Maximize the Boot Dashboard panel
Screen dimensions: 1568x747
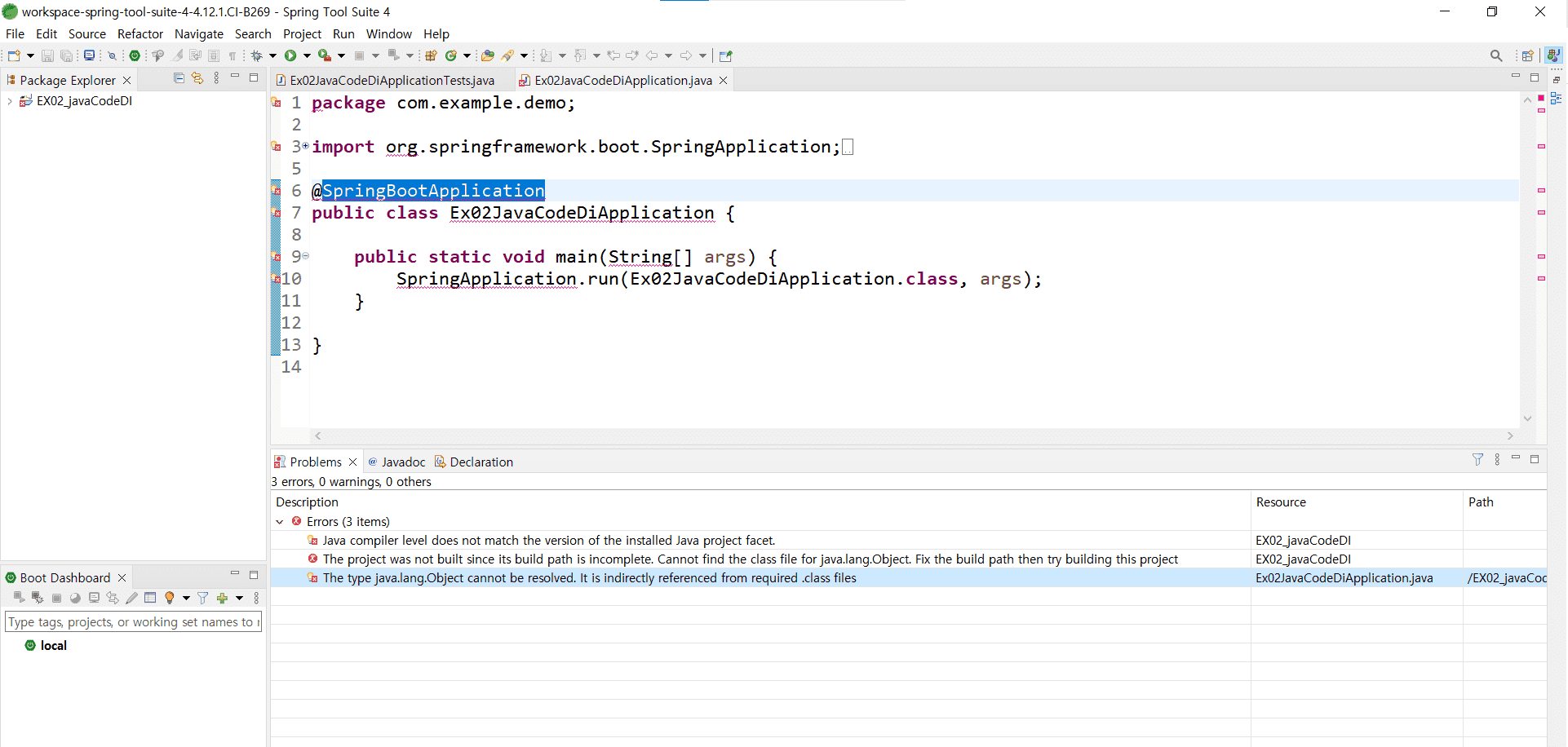pos(254,575)
